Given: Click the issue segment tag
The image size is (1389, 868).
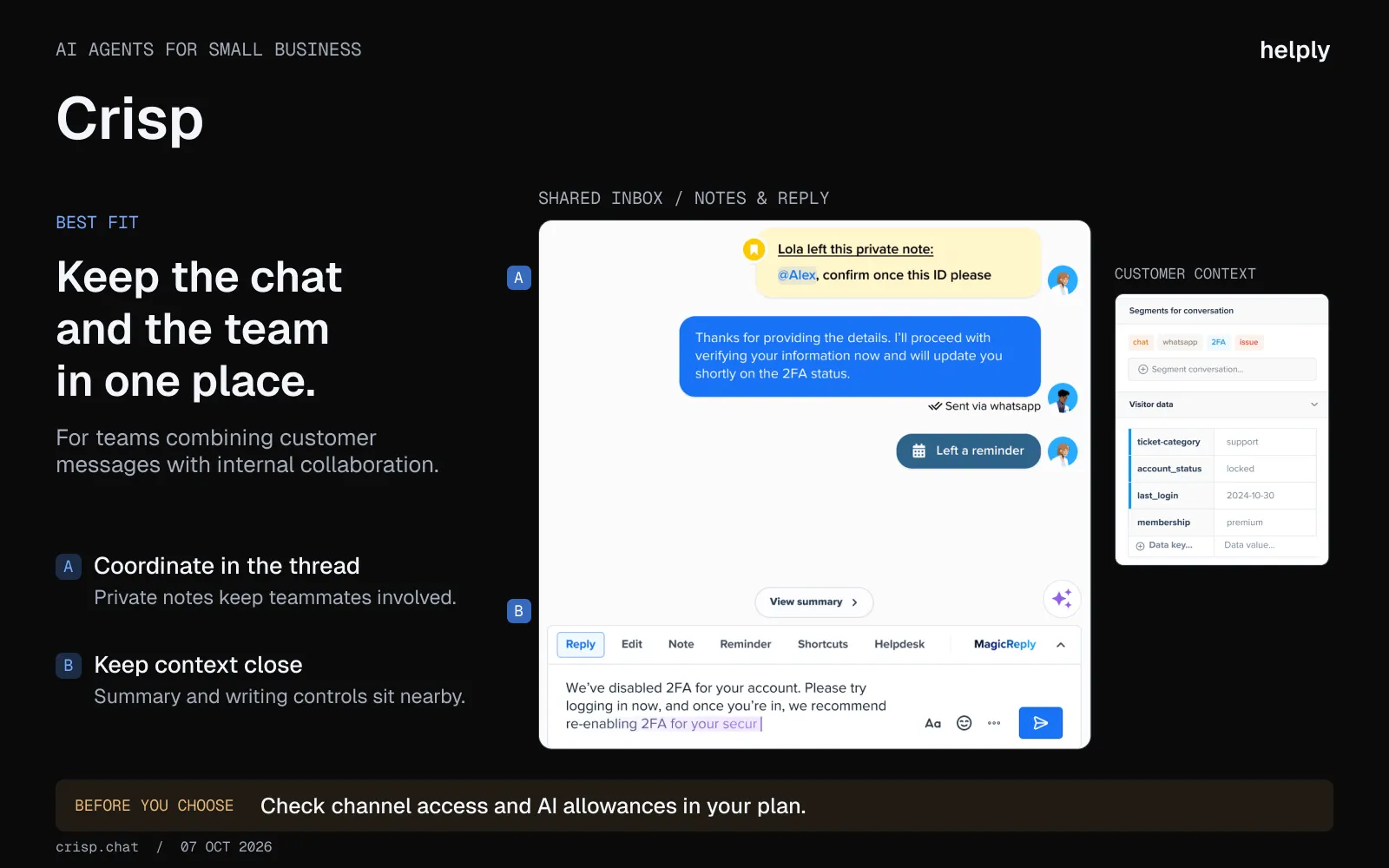Looking at the screenshot, I should pyautogui.click(x=1248, y=342).
